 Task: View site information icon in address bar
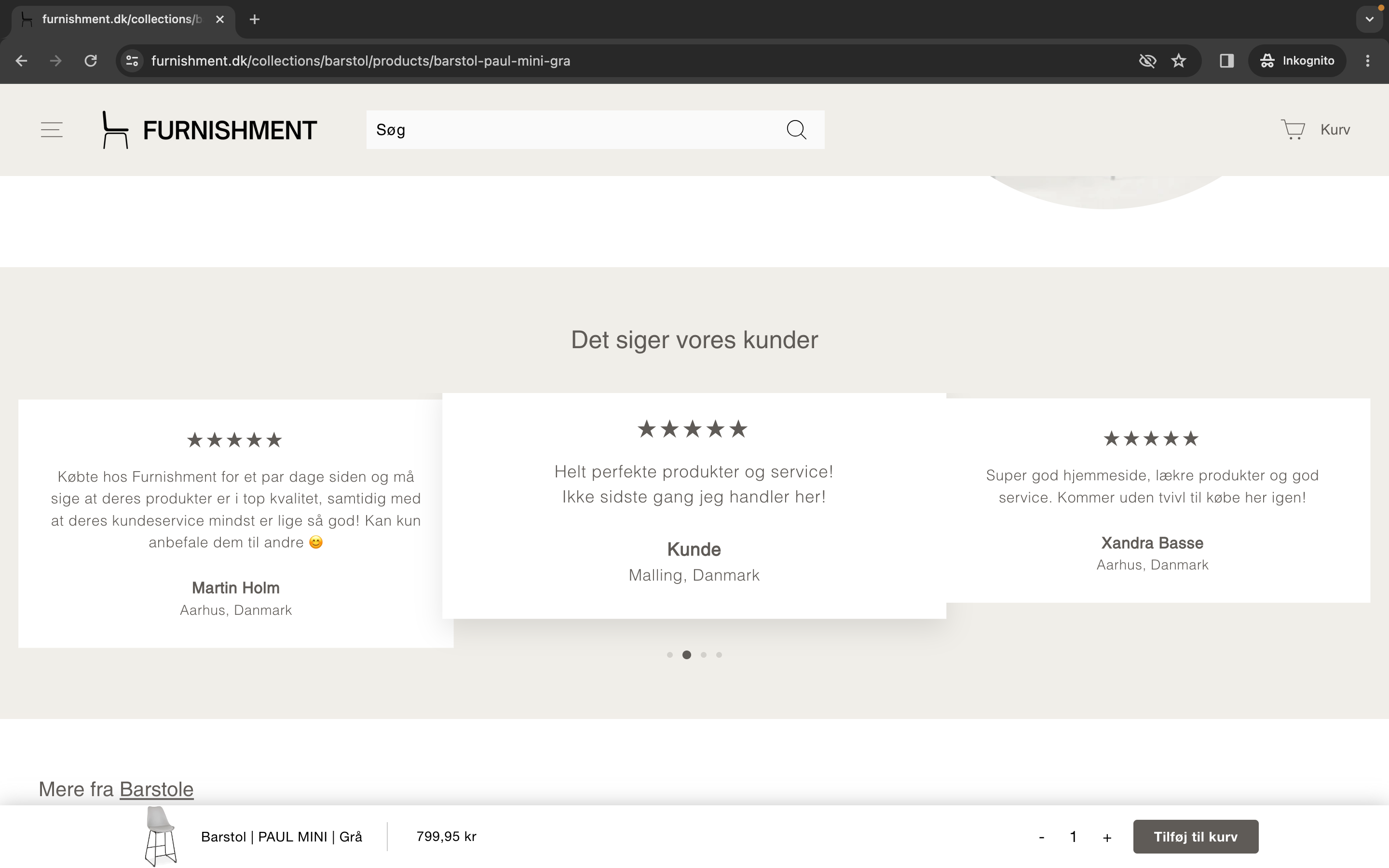132,61
